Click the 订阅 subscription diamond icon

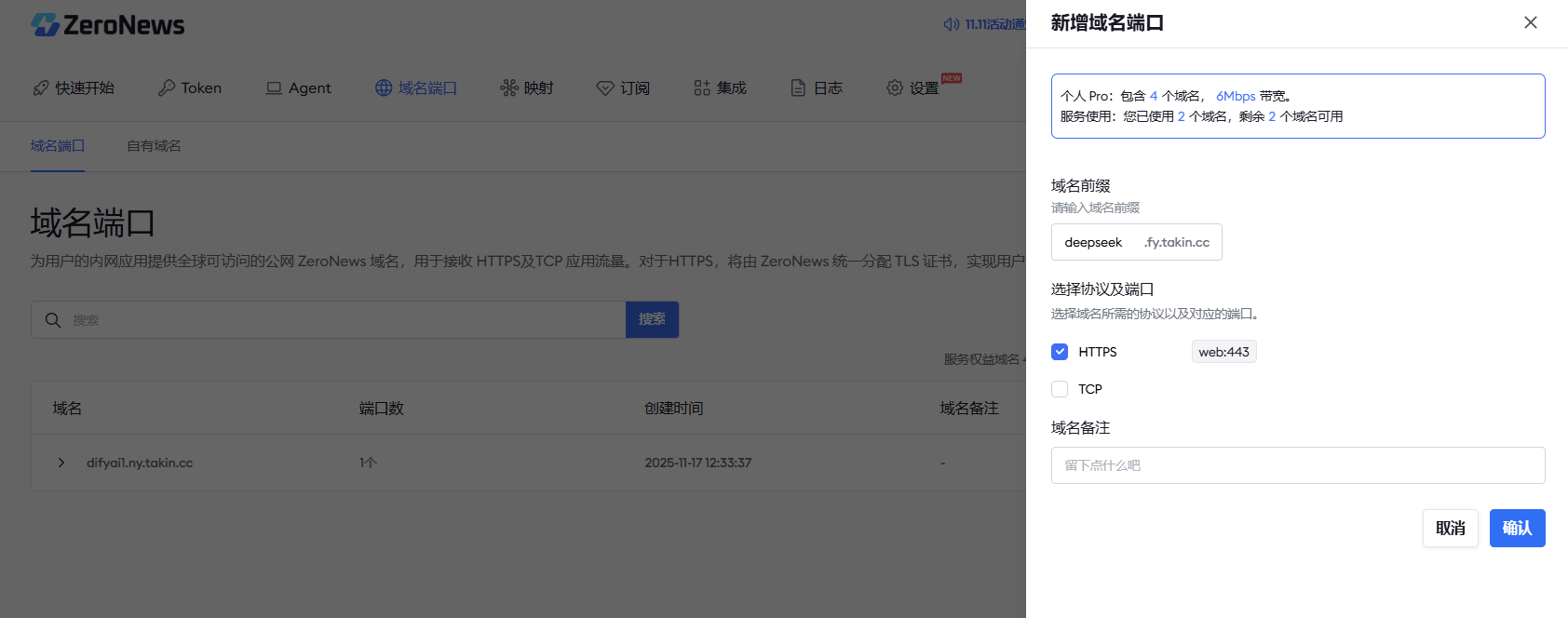pyautogui.click(x=605, y=87)
